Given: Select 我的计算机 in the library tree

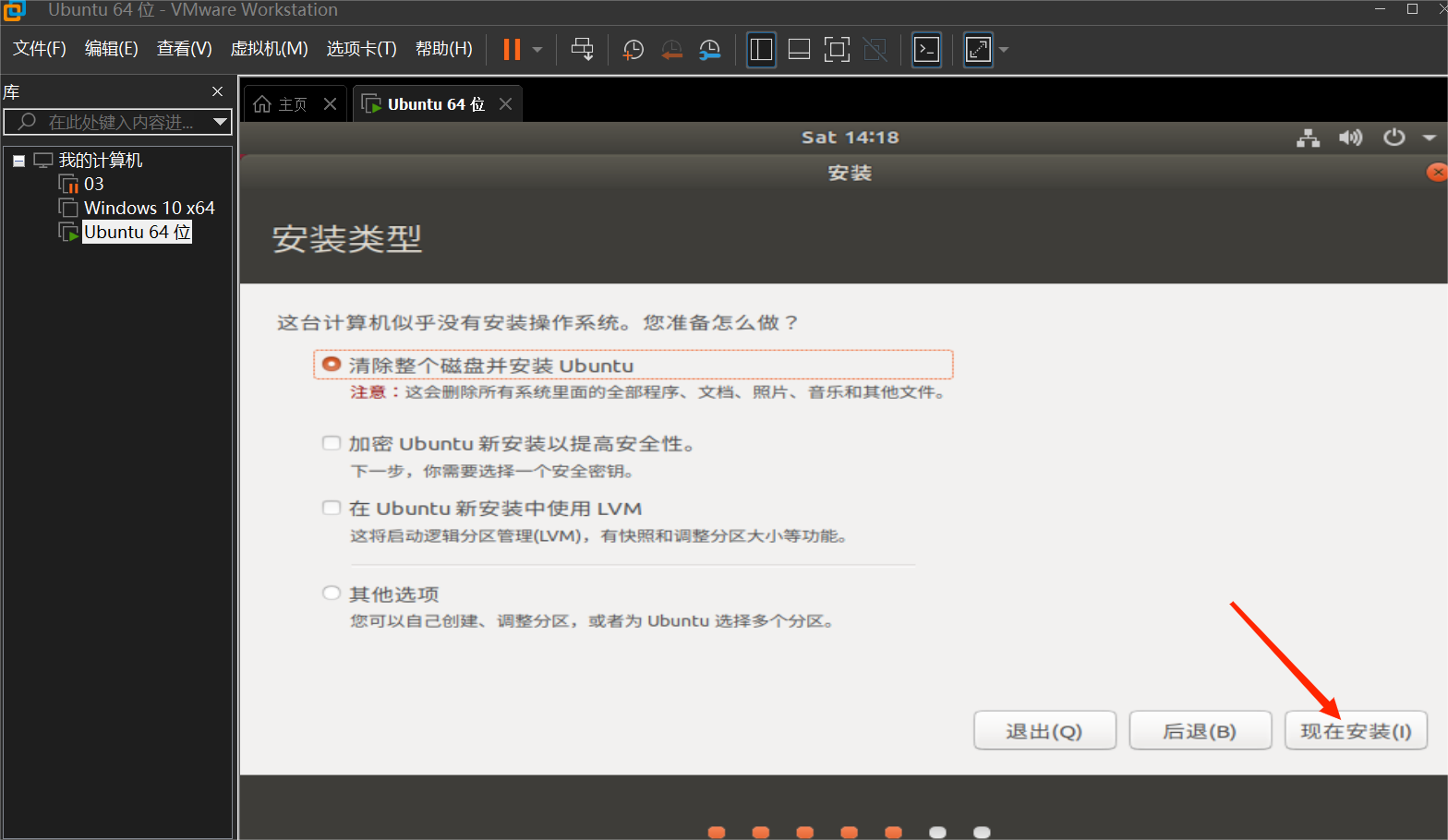Looking at the screenshot, I should click(101, 160).
